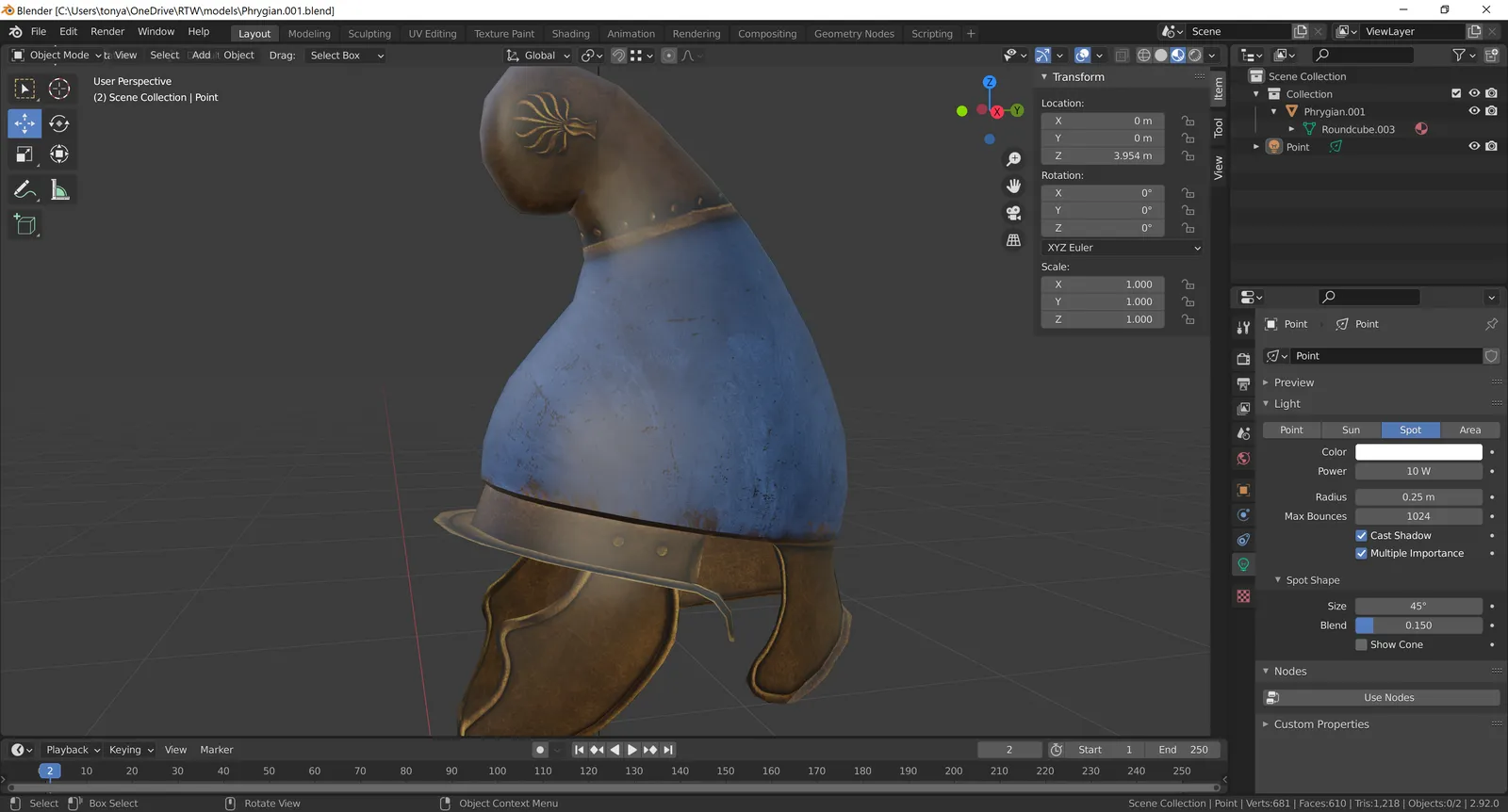Play the animation forward
The image size is (1508, 812).
coord(632,750)
